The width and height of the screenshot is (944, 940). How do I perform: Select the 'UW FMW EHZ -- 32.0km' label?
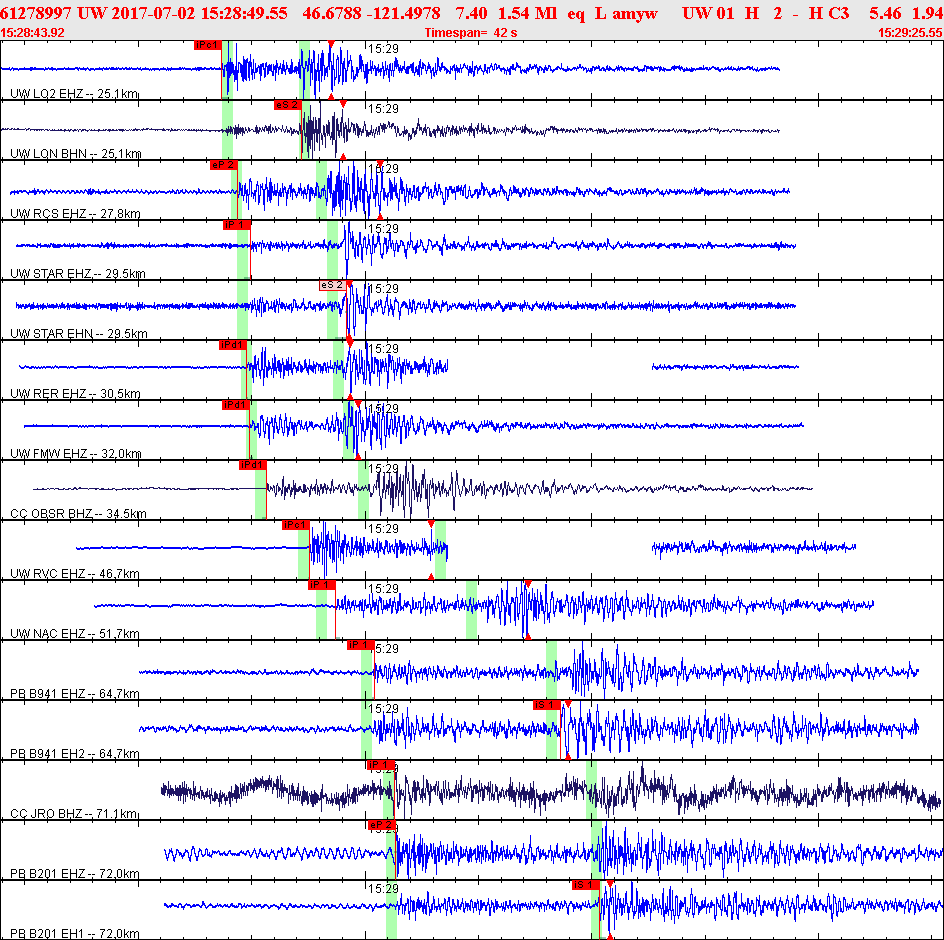[x=76, y=454]
